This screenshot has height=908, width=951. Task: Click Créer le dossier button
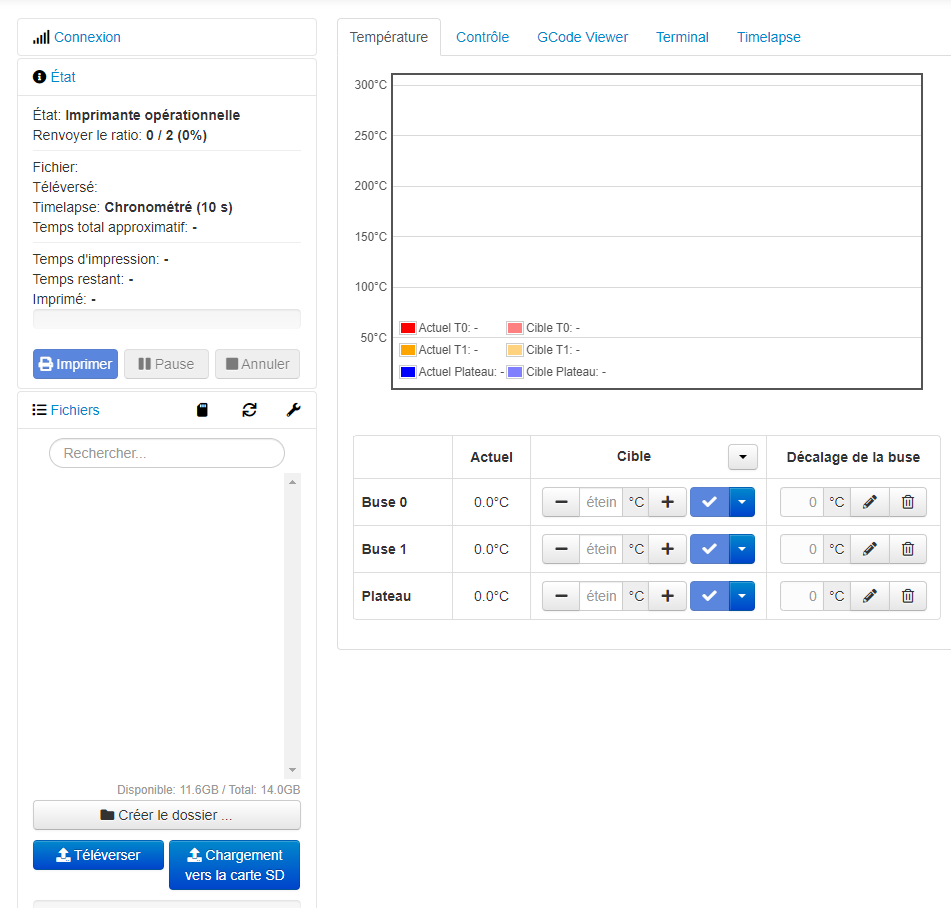pos(167,815)
